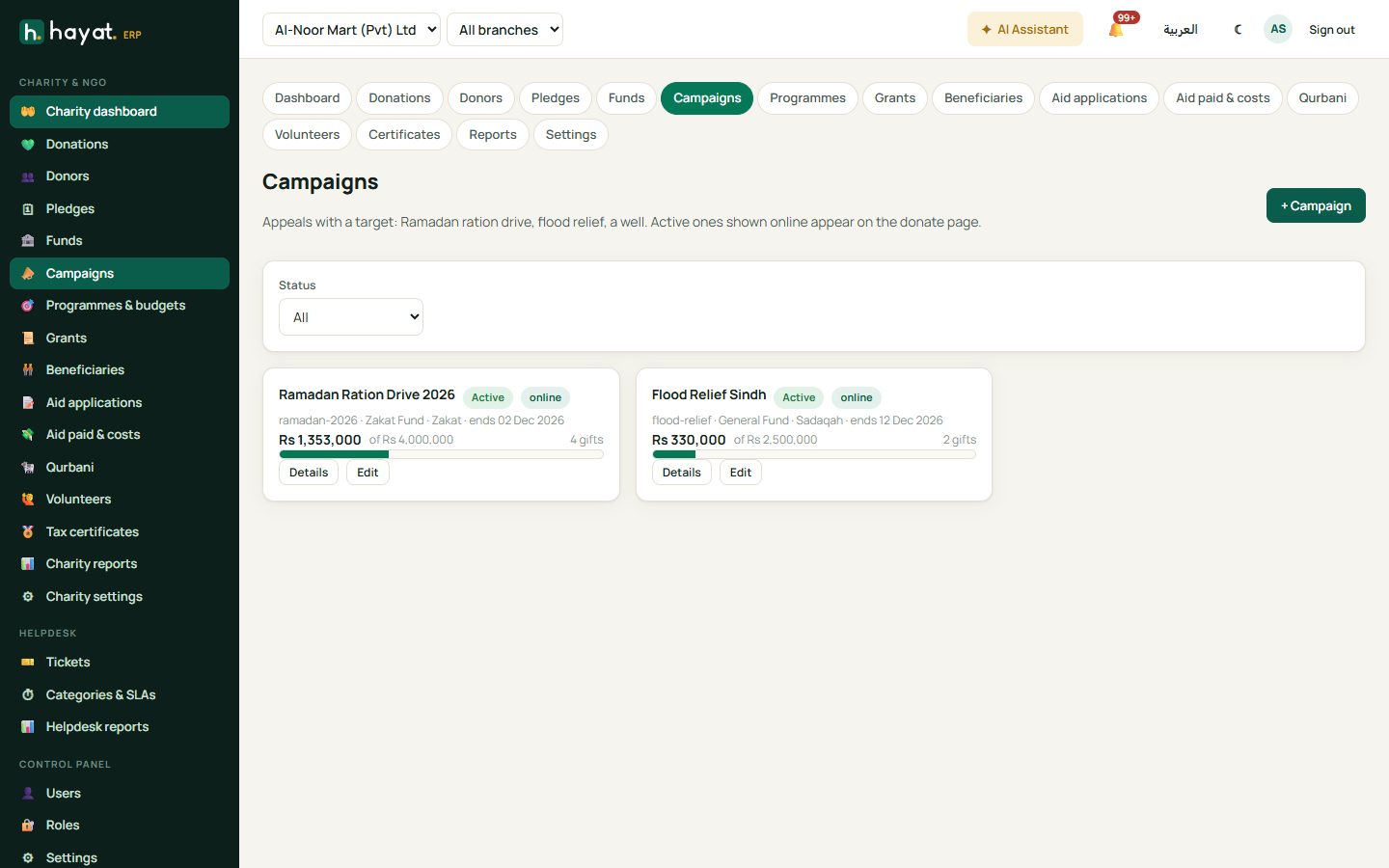Click the Roles sidebar icon

pyautogui.click(x=28, y=826)
